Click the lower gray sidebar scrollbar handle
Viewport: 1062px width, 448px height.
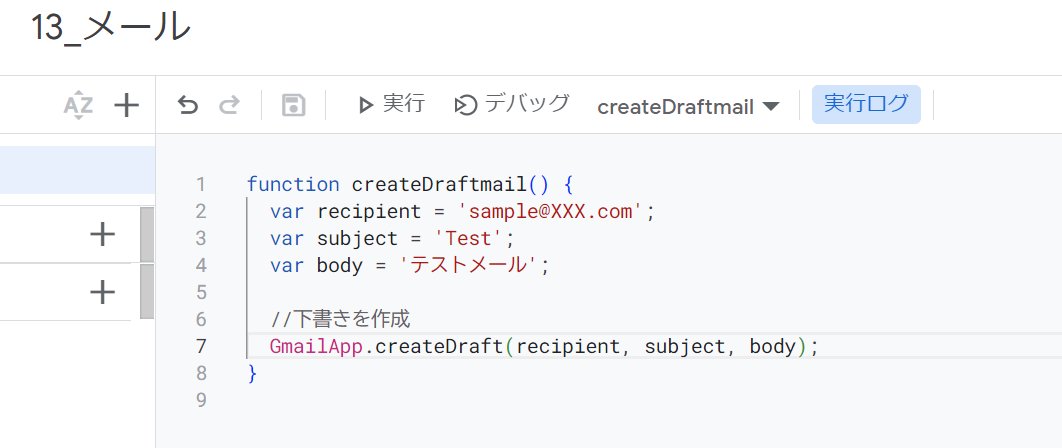[147, 291]
